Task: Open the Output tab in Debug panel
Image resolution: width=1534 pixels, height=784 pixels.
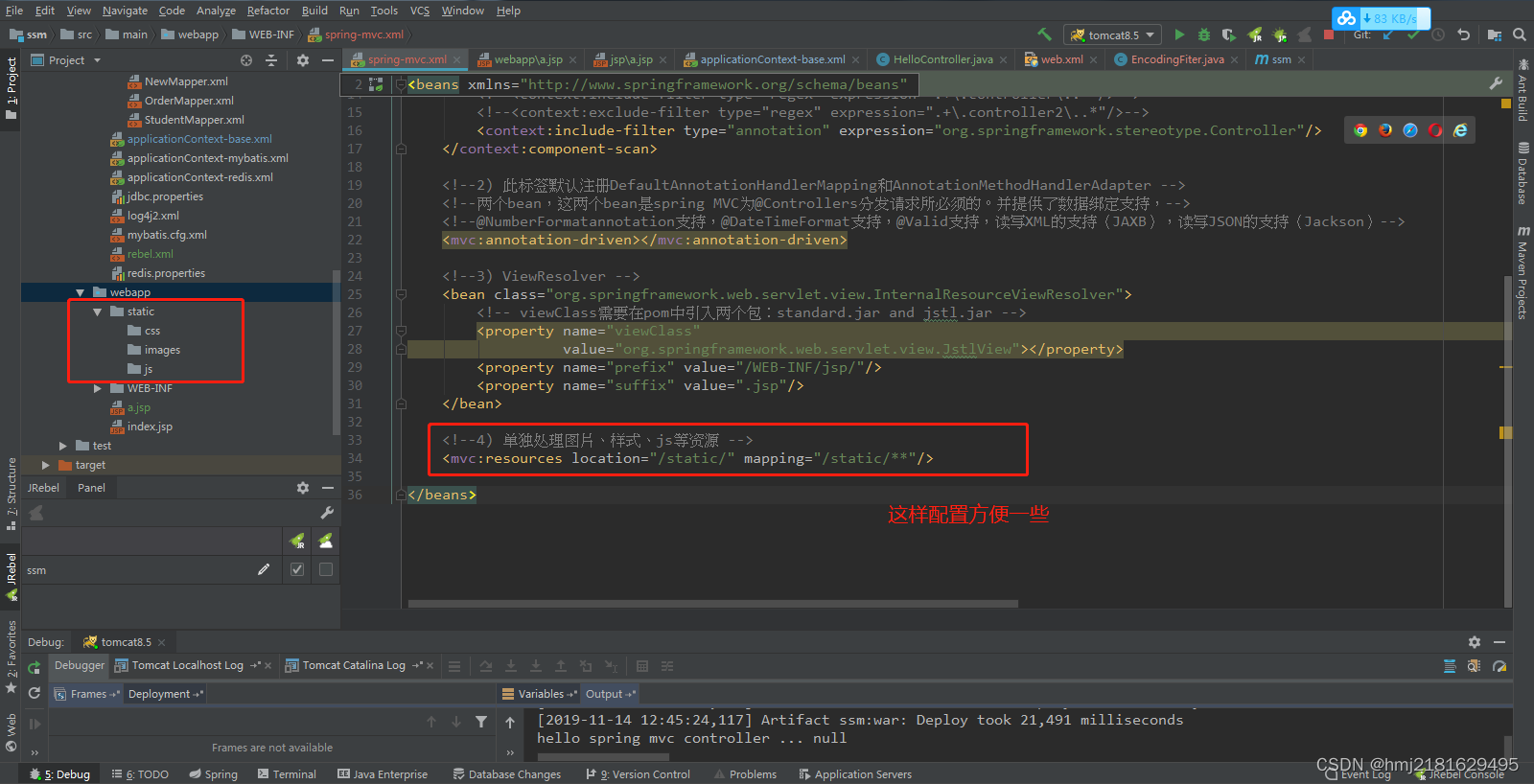Action: [609, 694]
